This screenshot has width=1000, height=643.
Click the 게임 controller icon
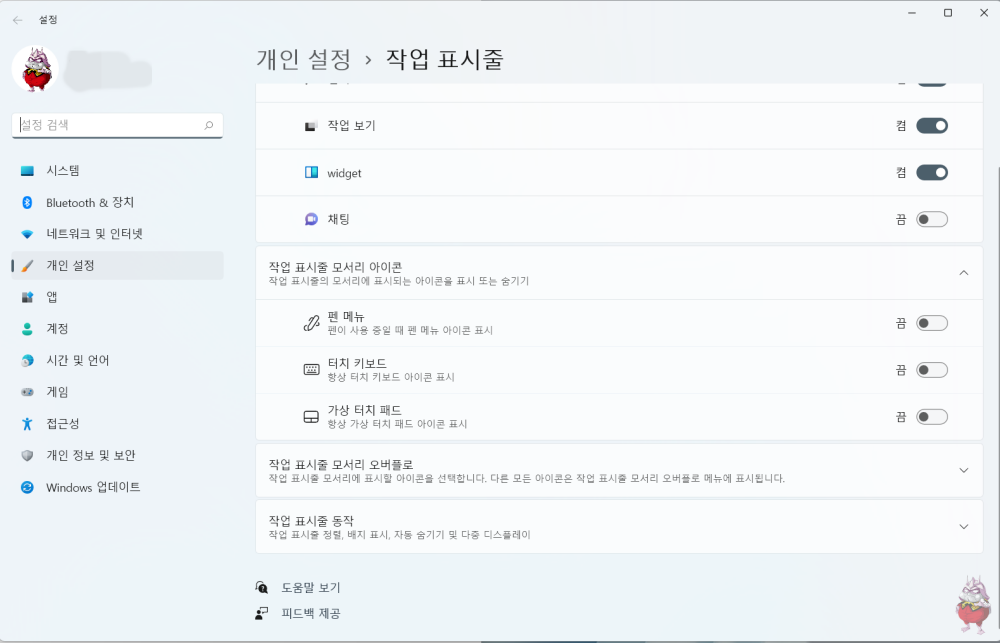[27, 392]
